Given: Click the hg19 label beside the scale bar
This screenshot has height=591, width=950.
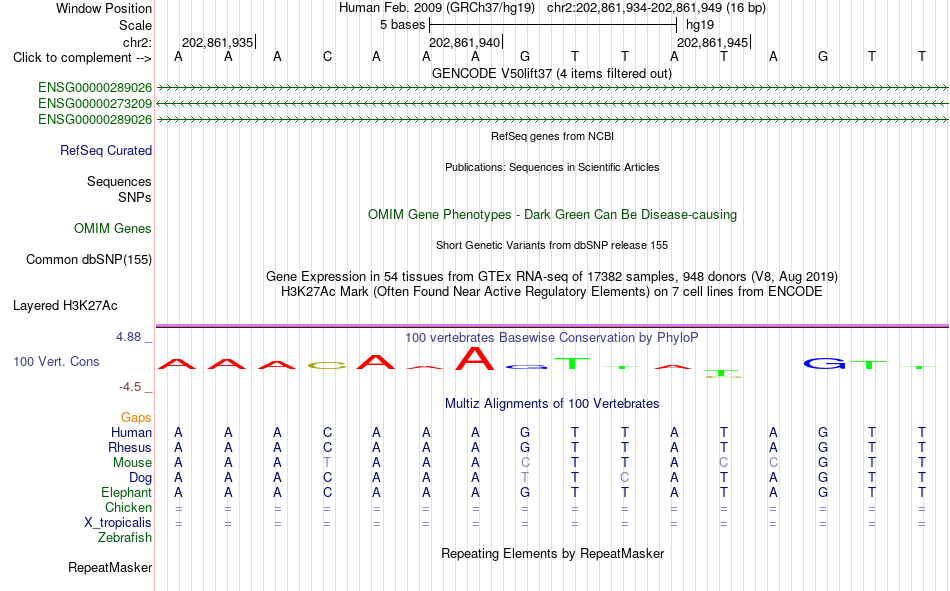Looking at the screenshot, I should tap(700, 25).
